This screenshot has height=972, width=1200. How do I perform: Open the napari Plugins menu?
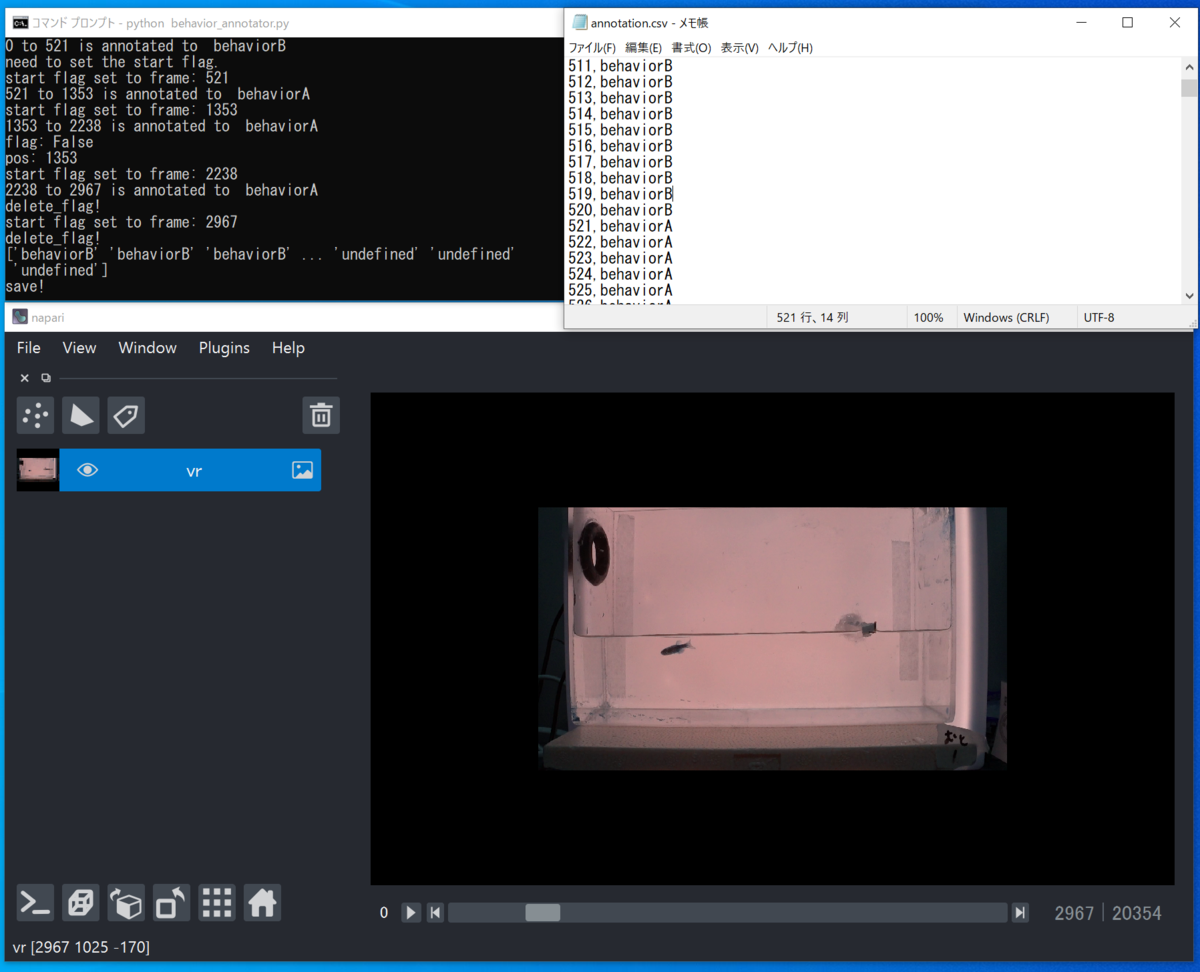(x=224, y=347)
